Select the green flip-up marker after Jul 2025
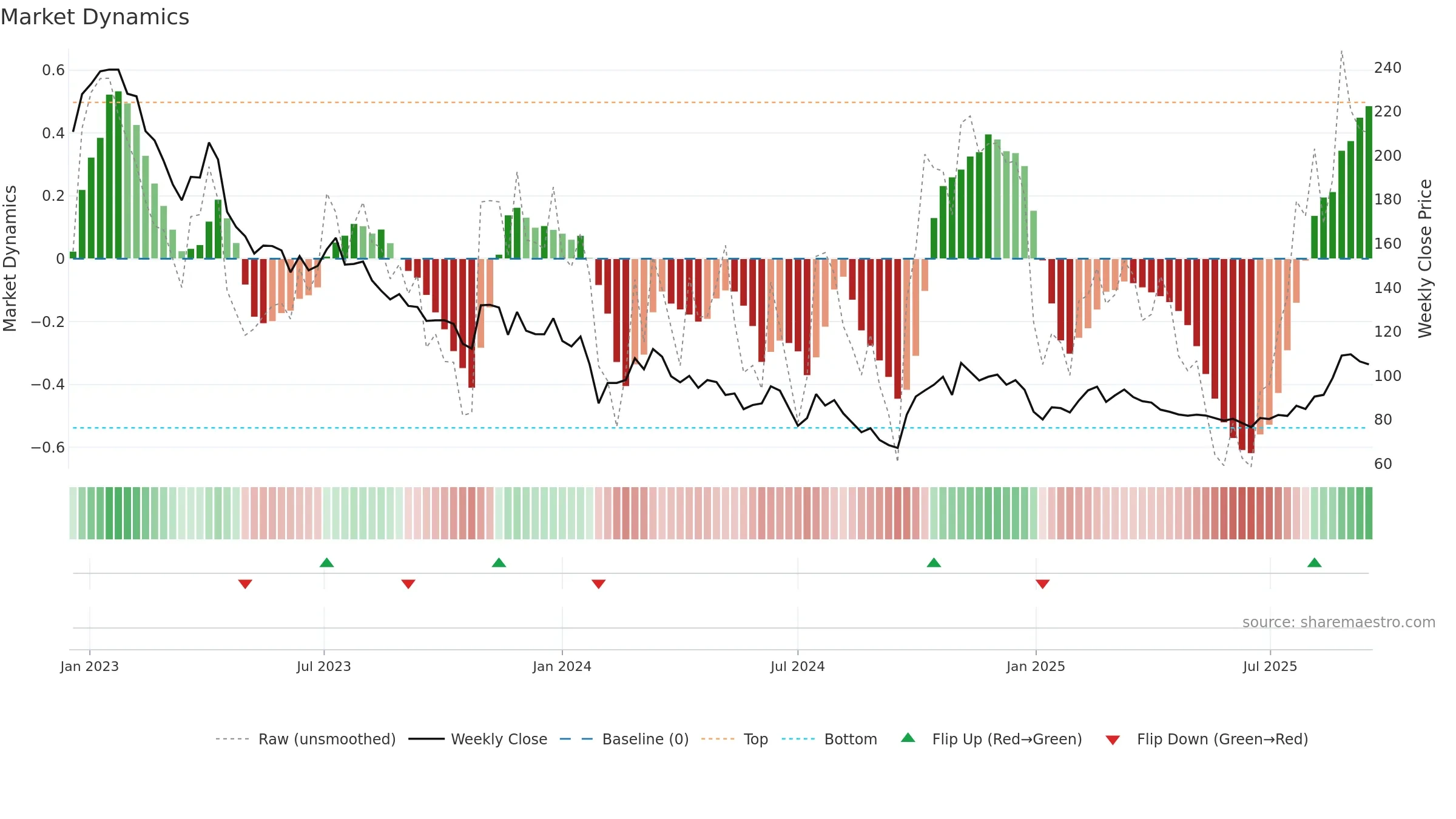The image size is (1456, 819). (1314, 562)
